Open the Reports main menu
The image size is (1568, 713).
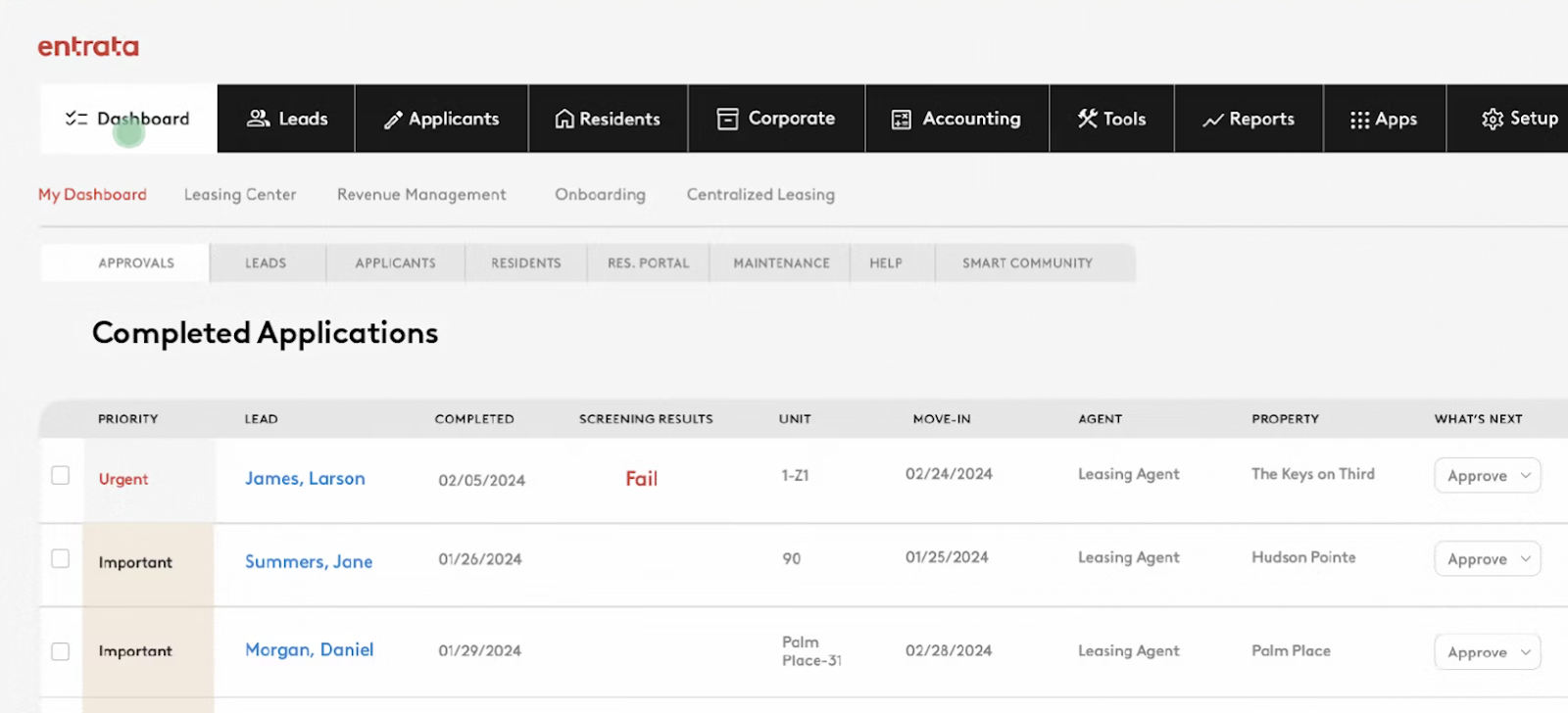point(1249,119)
